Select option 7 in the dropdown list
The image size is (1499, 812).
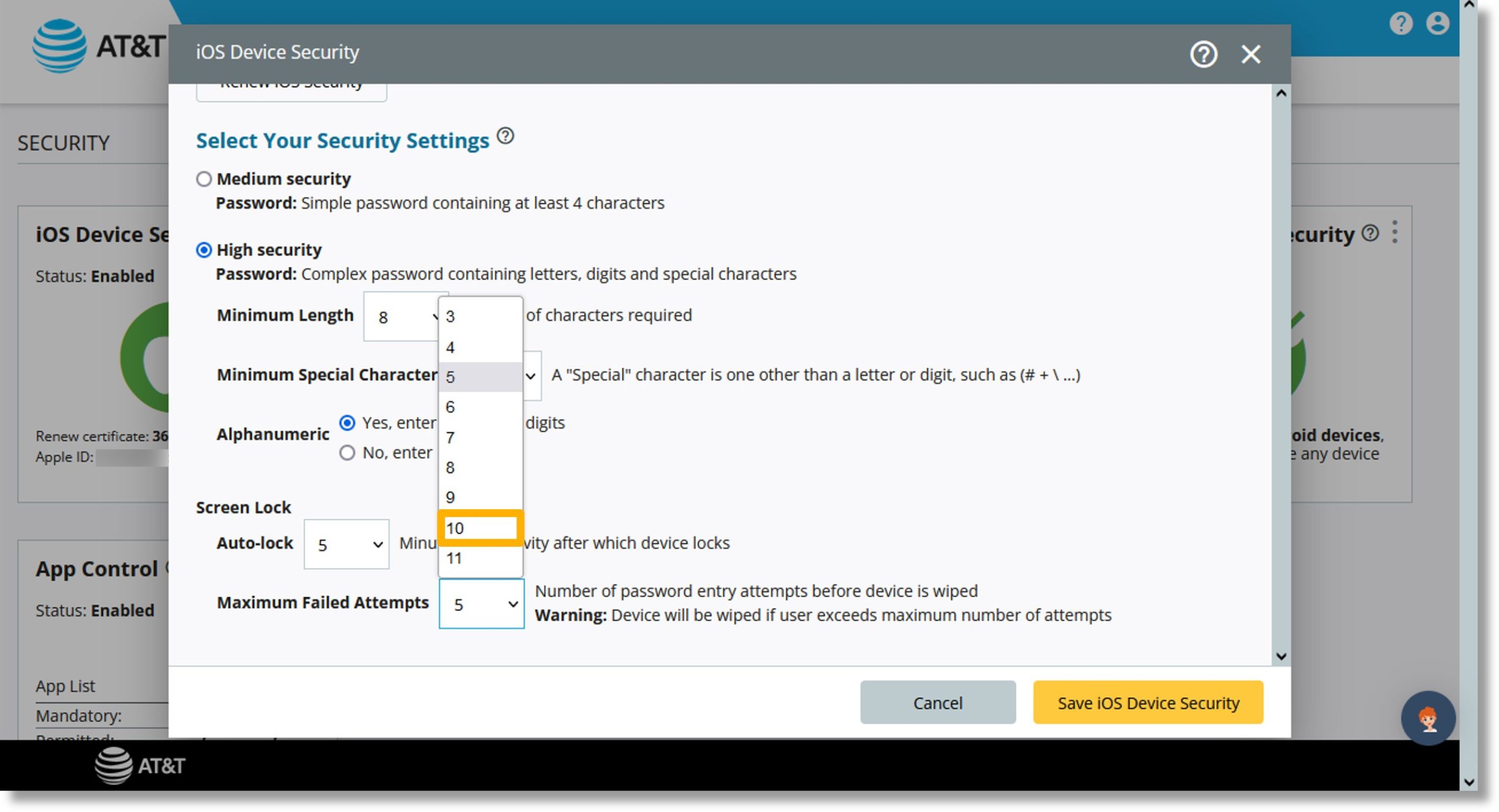[x=480, y=437]
